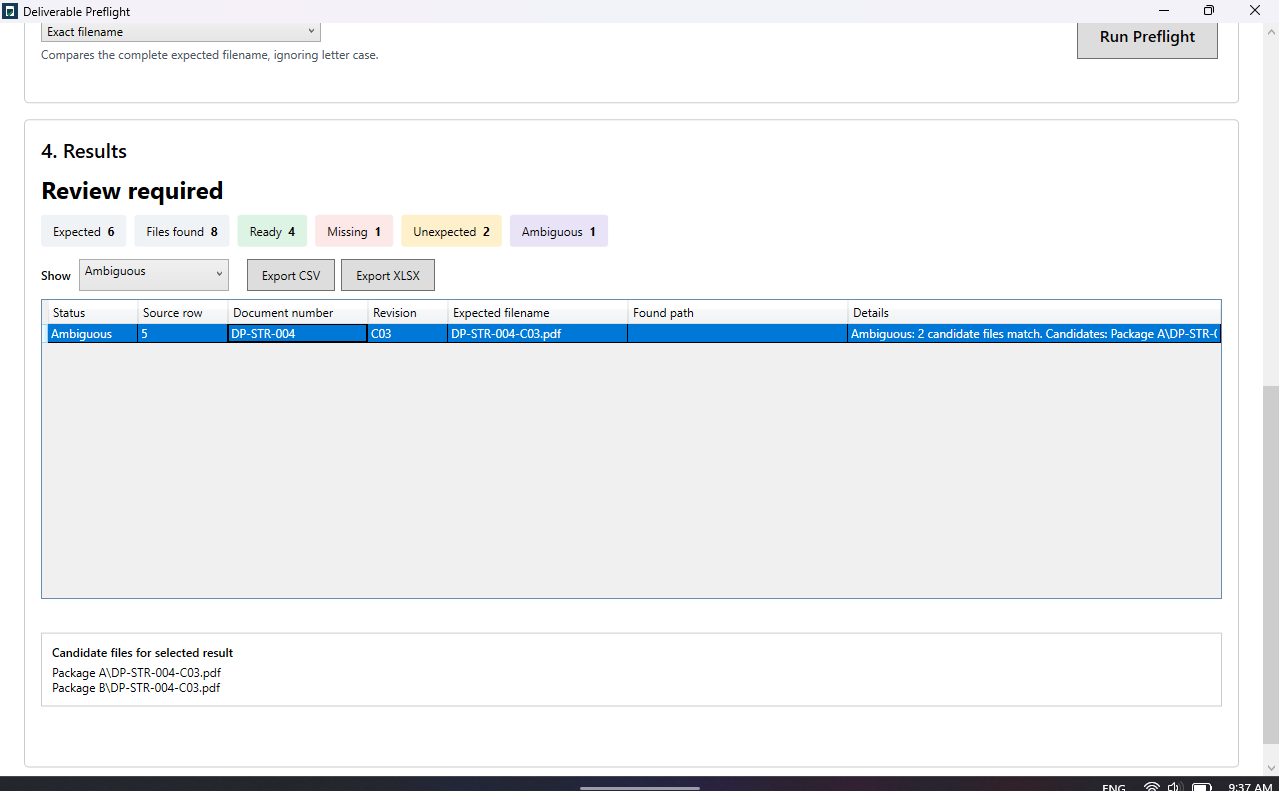
Task: Click the Unexpected 2 yellow chip
Action: [x=451, y=231]
